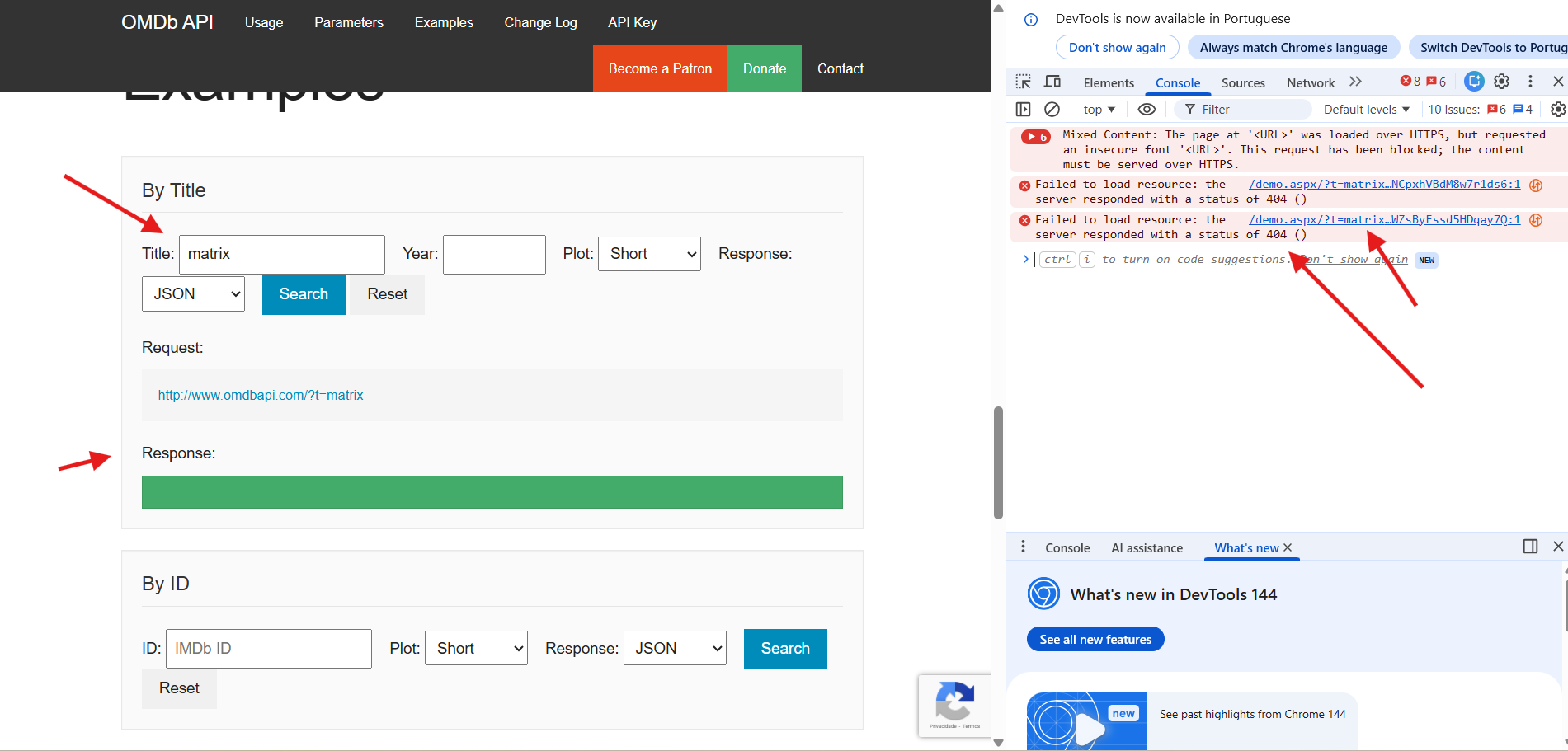Viewport: 1568px width, 751px height.
Task: Focus the Year input field
Action: click(494, 255)
